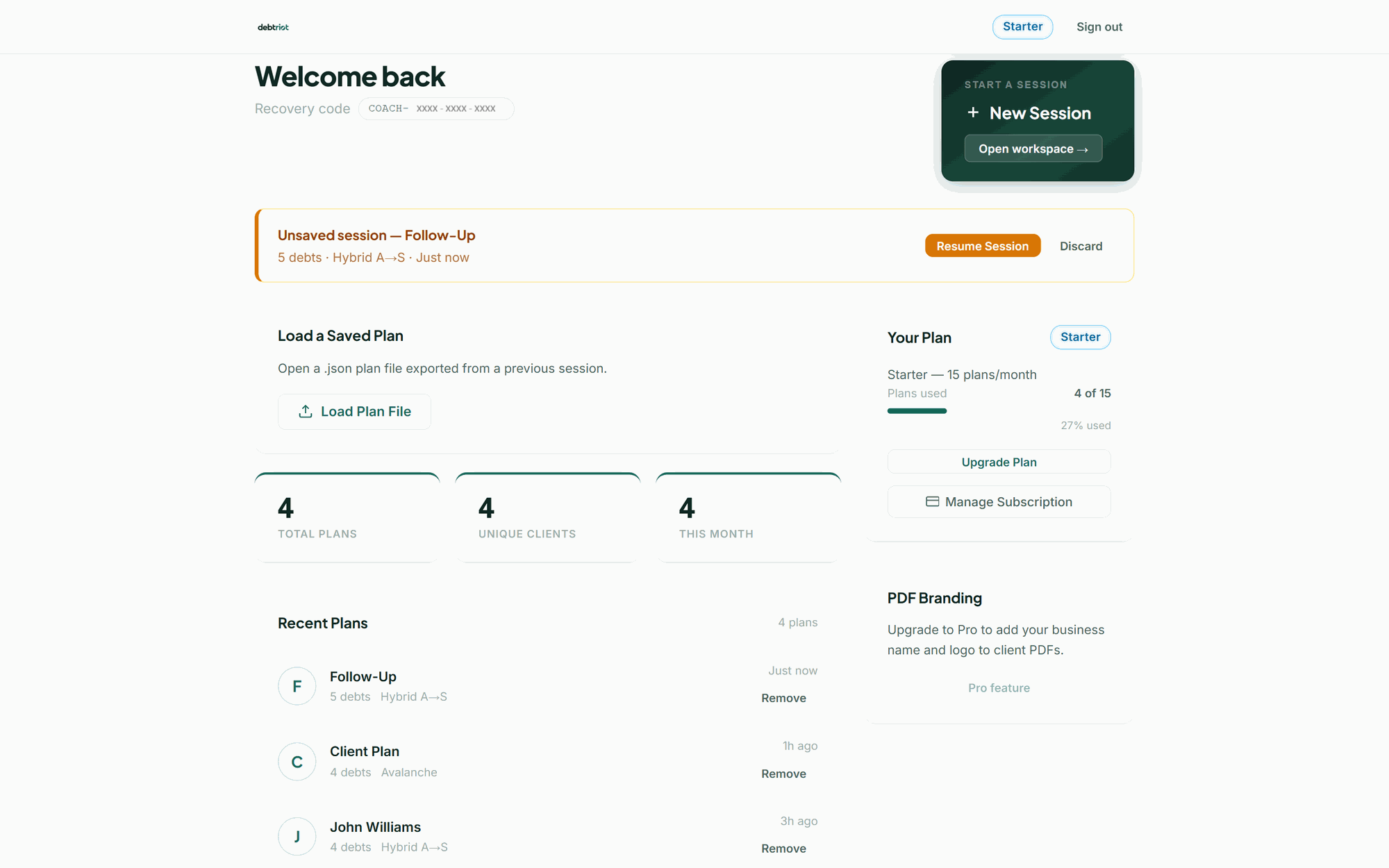Viewport: 1389px width, 868px height.
Task: Click the upload icon in Load Plan File
Action: 306,411
